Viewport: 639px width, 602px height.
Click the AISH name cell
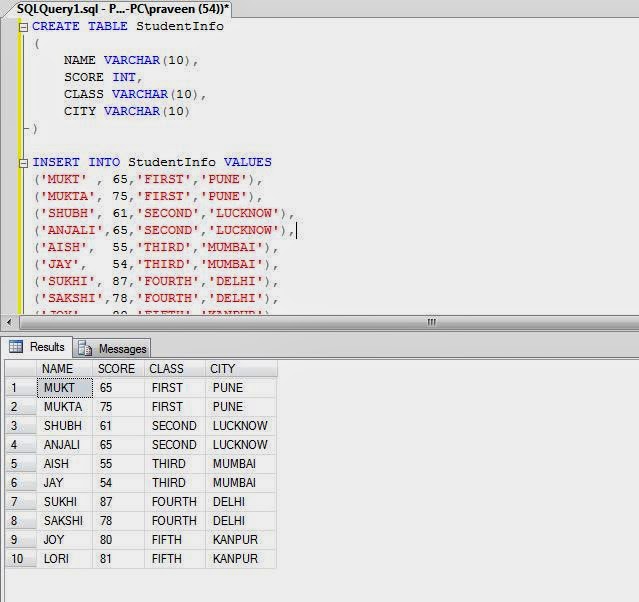pos(65,464)
